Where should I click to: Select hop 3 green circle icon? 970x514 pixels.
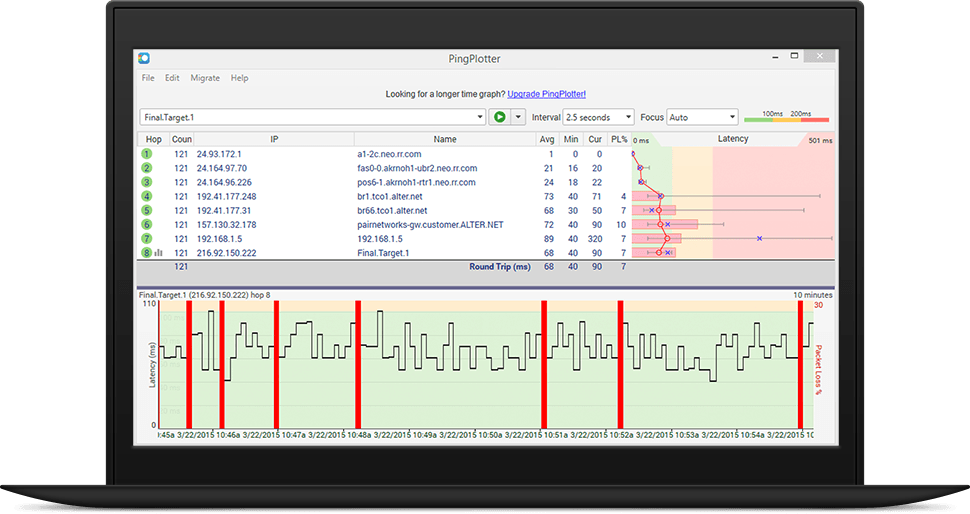(147, 182)
